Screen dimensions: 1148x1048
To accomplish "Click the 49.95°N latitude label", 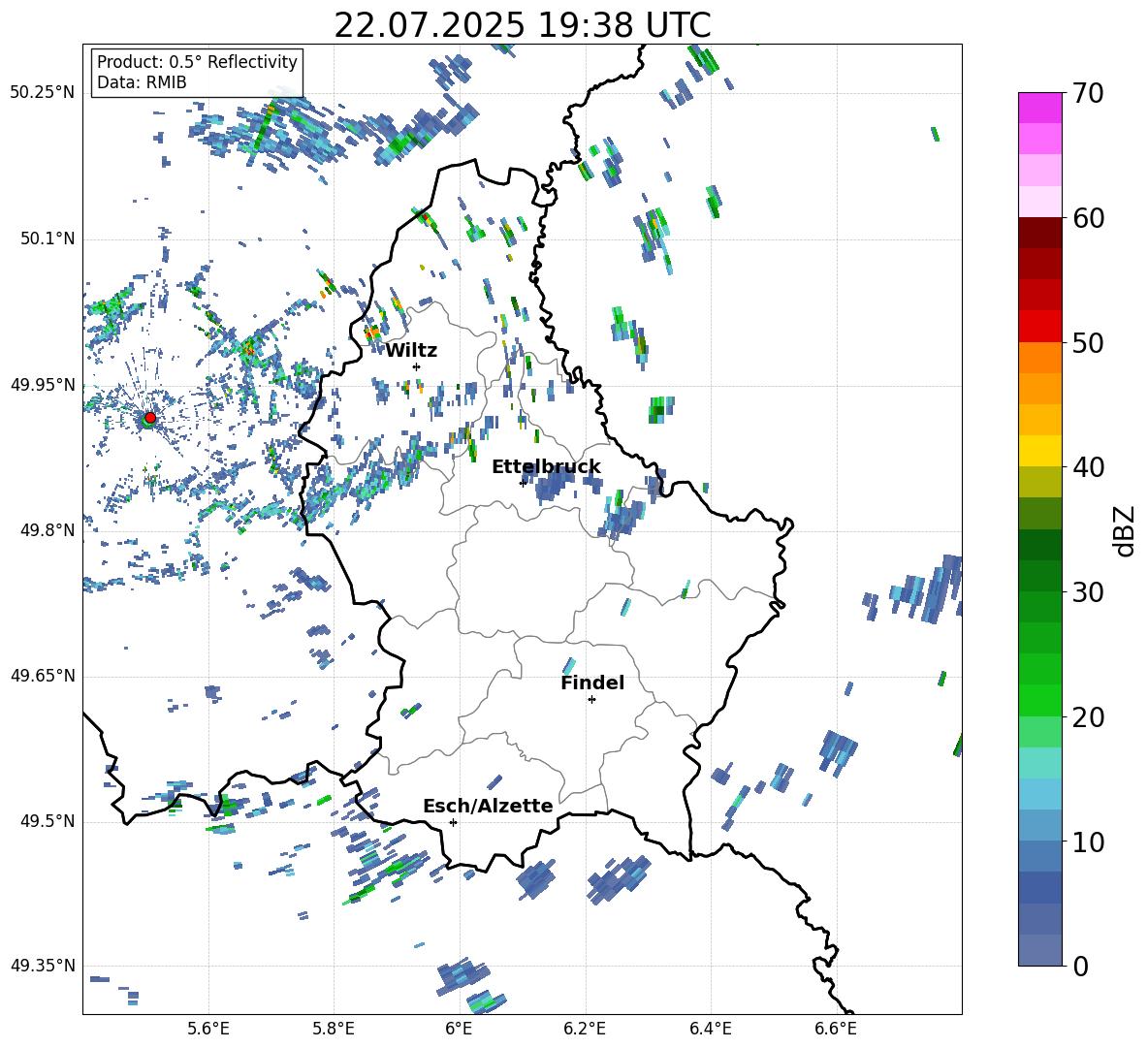I will pyautogui.click(x=43, y=385).
